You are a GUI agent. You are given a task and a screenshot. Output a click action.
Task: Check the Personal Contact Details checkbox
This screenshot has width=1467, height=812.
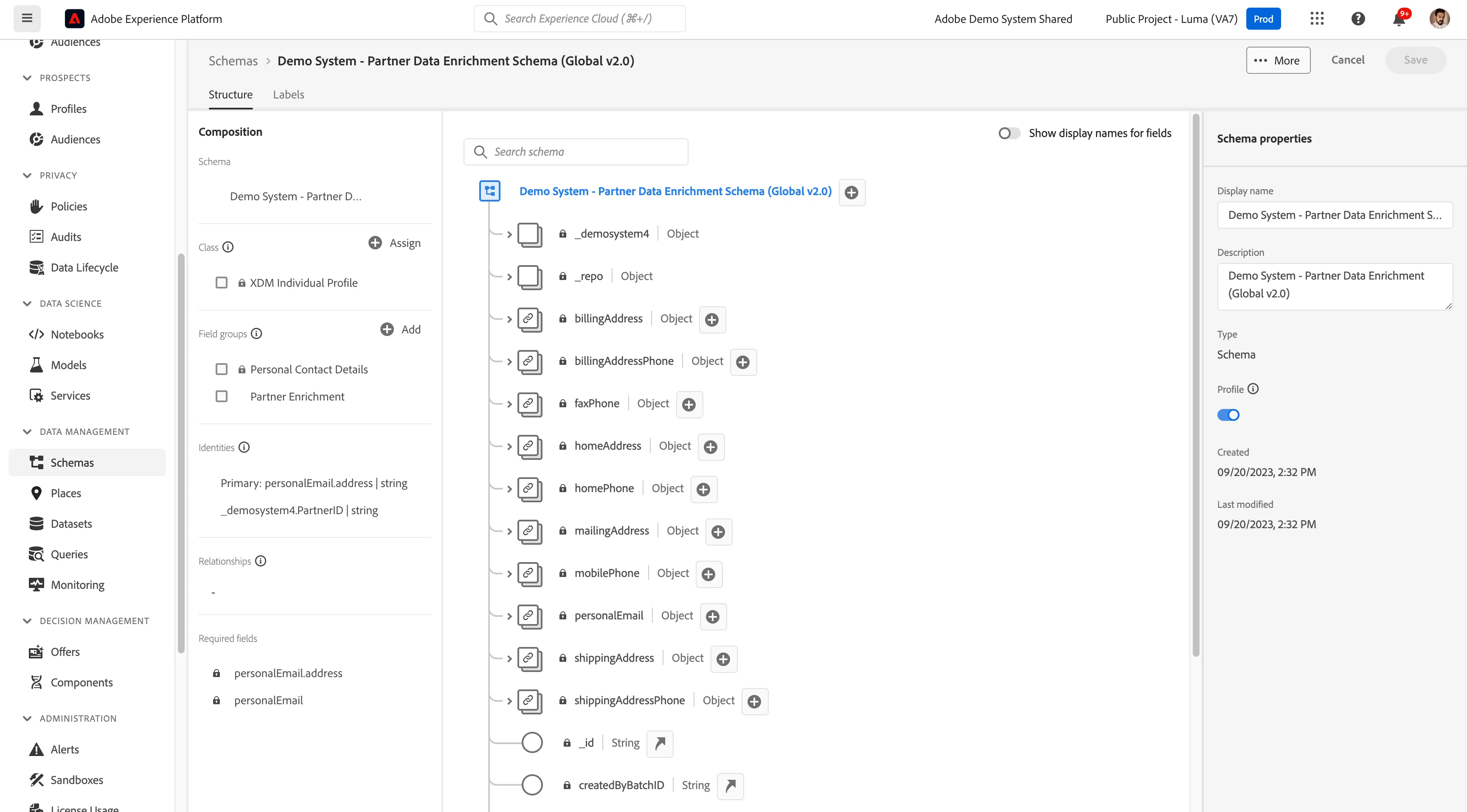coord(222,369)
